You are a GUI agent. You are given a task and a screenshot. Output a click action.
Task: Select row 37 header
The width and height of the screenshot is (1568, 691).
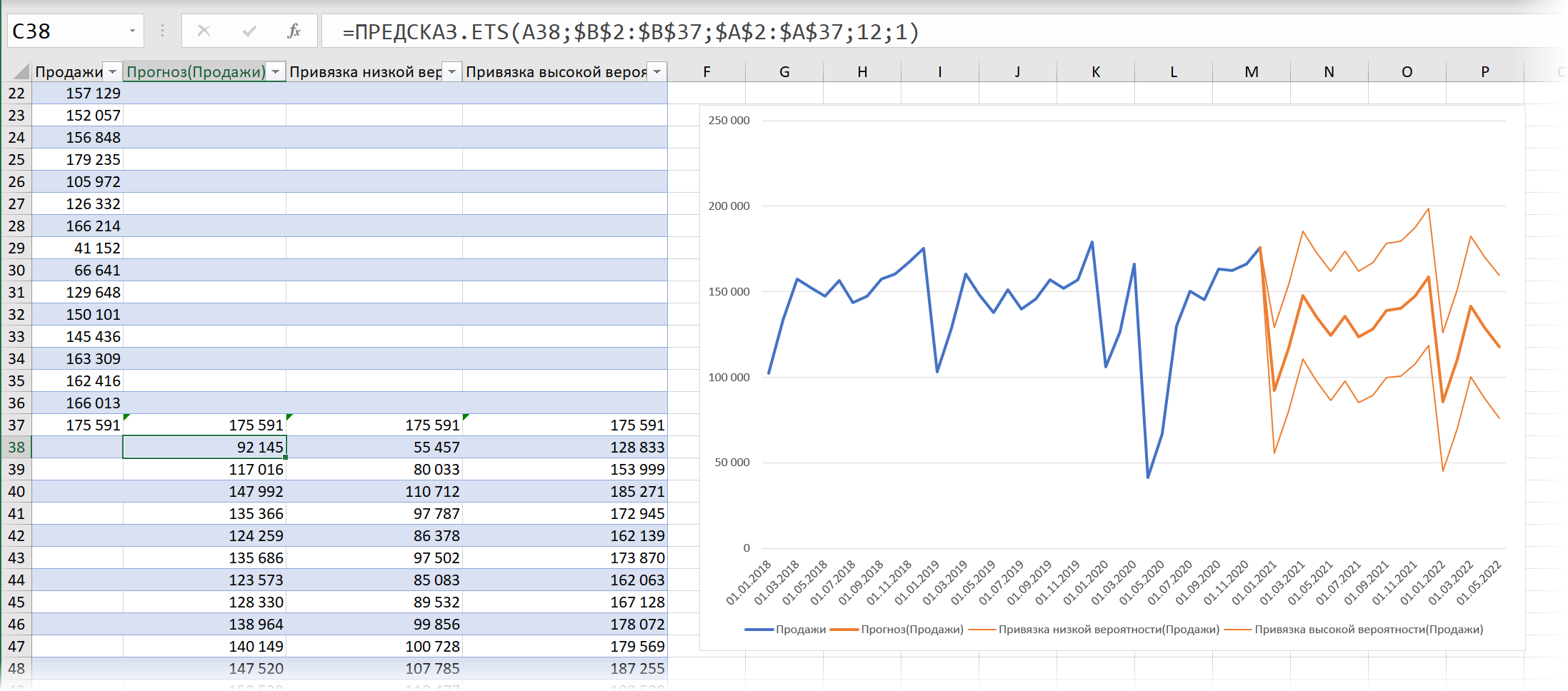click(16, 425)
